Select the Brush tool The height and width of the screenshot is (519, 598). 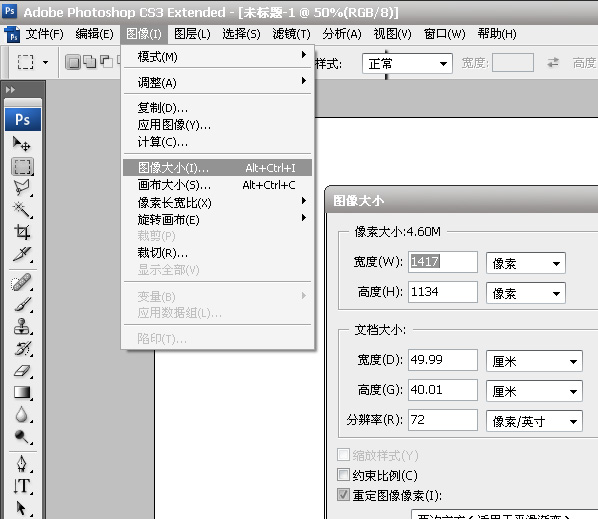pos(22,304)
